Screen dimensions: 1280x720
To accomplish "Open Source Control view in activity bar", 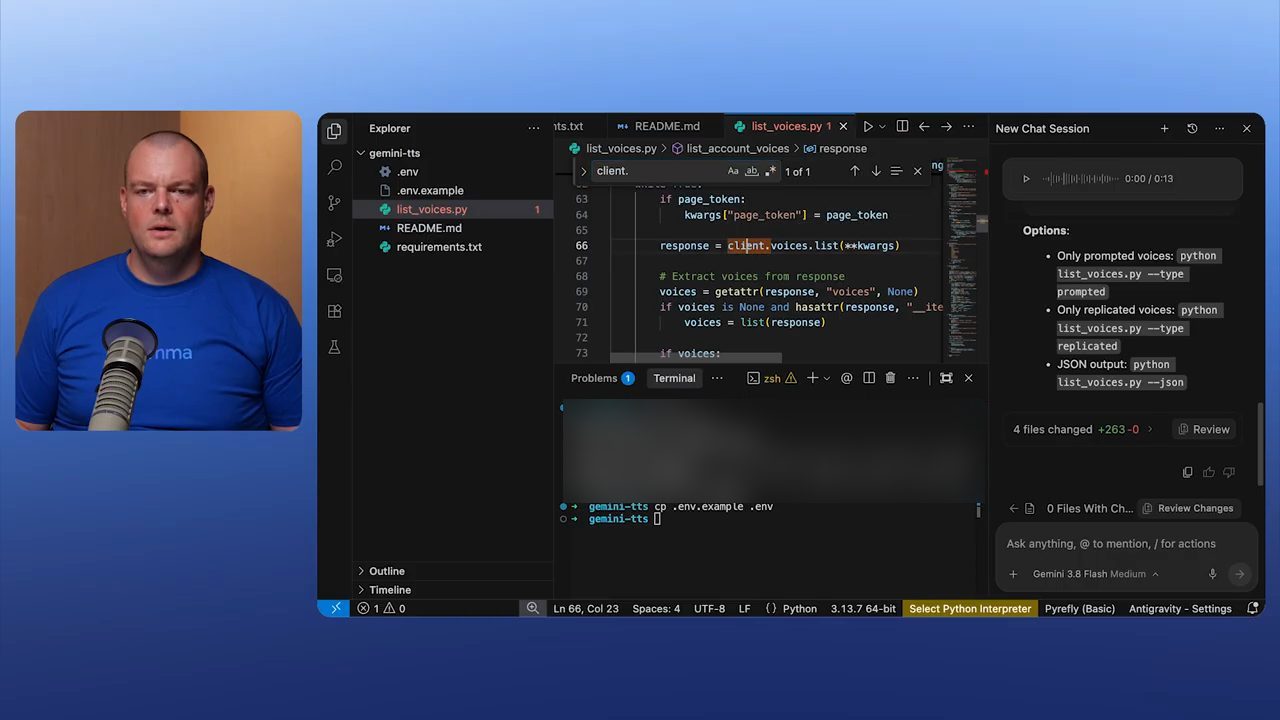I will coord(334,203).
